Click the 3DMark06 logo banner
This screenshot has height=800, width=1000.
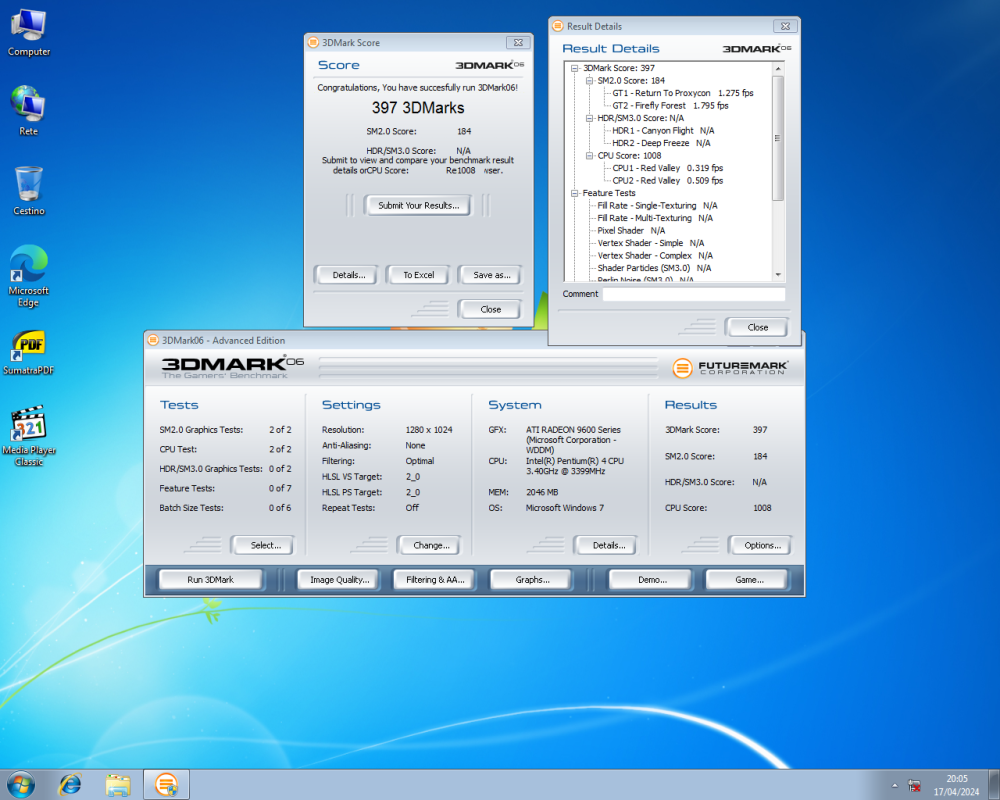(222, 367)
